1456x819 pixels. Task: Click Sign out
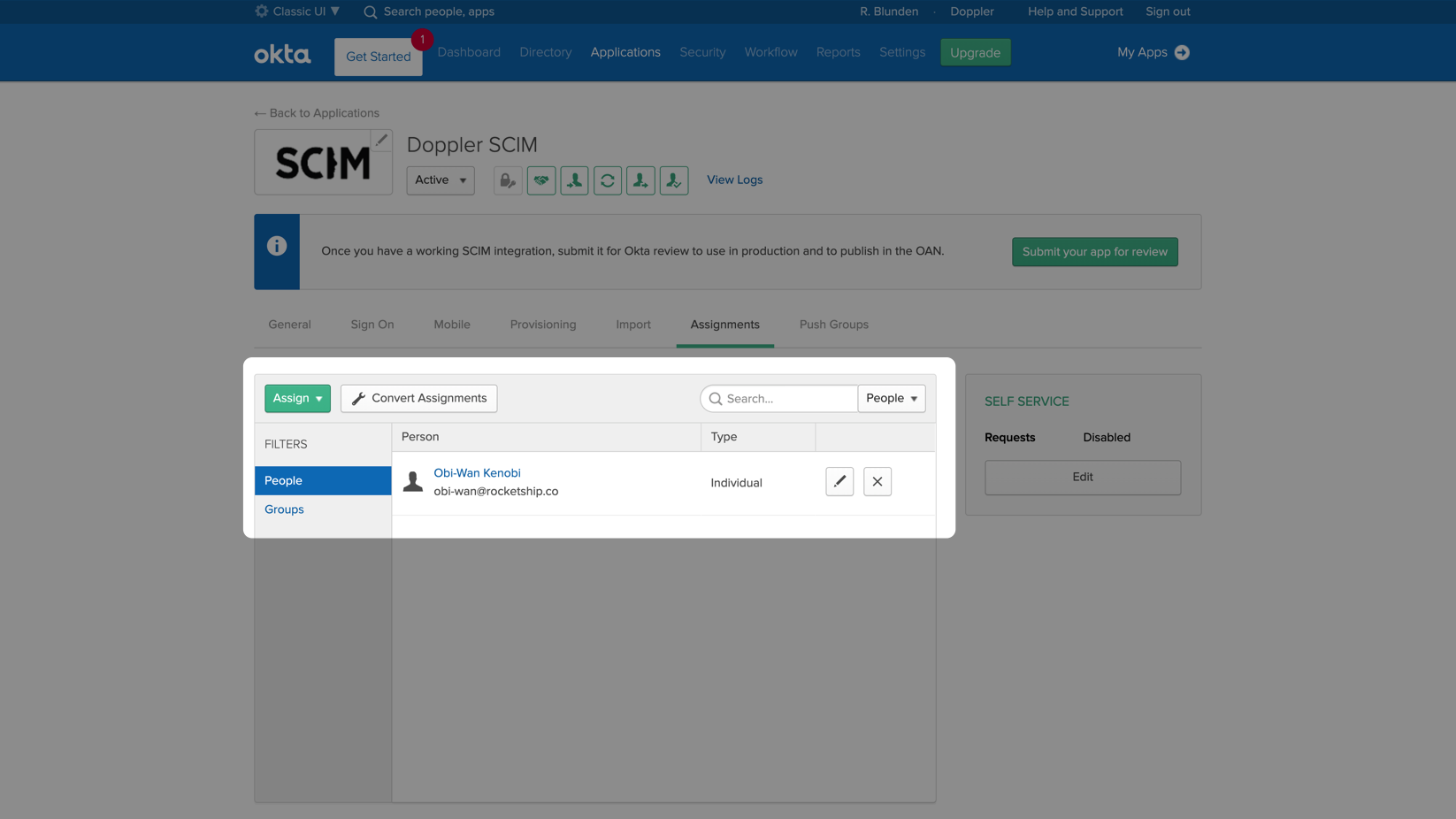pos(1168,11)
